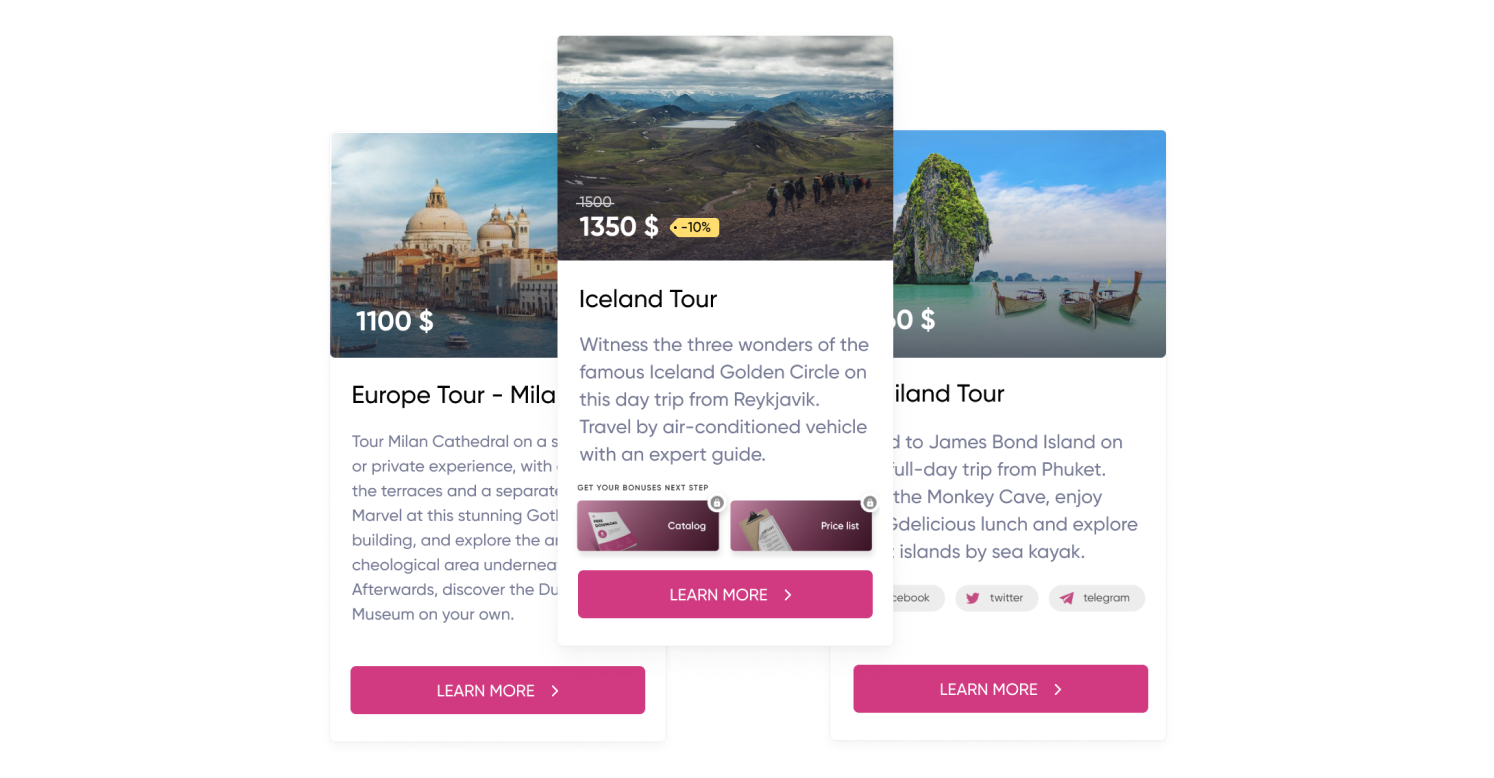Viewport: 1494px width, 778px height.
Task: Click arrow on Thailand Tour Learn More button
Action: click(1058, 689)
